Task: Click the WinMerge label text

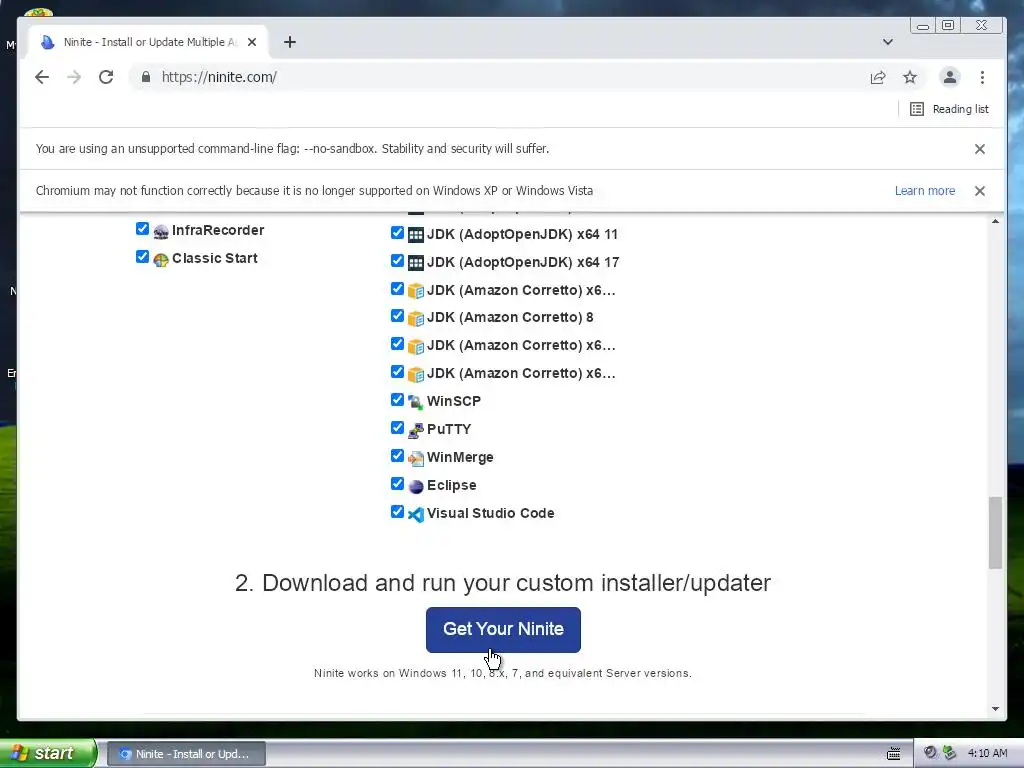Action: (x=460, y=458)
